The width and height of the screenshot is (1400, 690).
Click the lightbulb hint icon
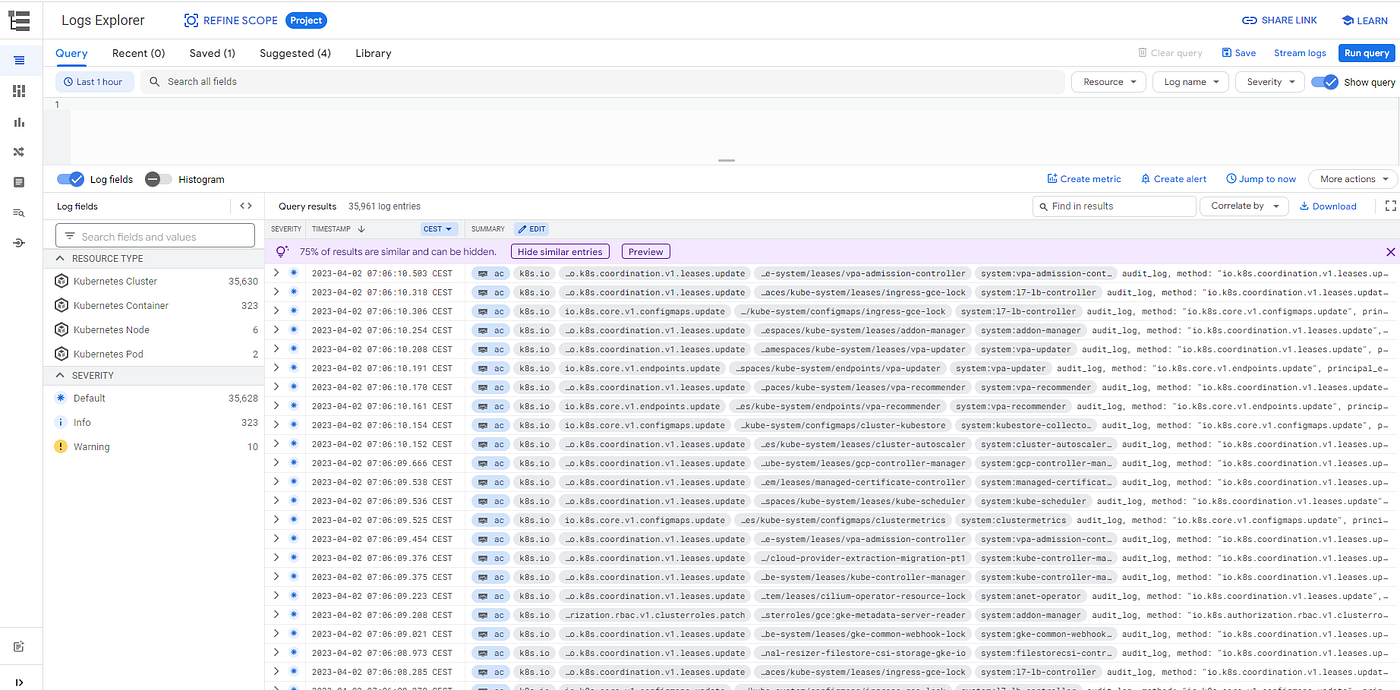(282, 252)
